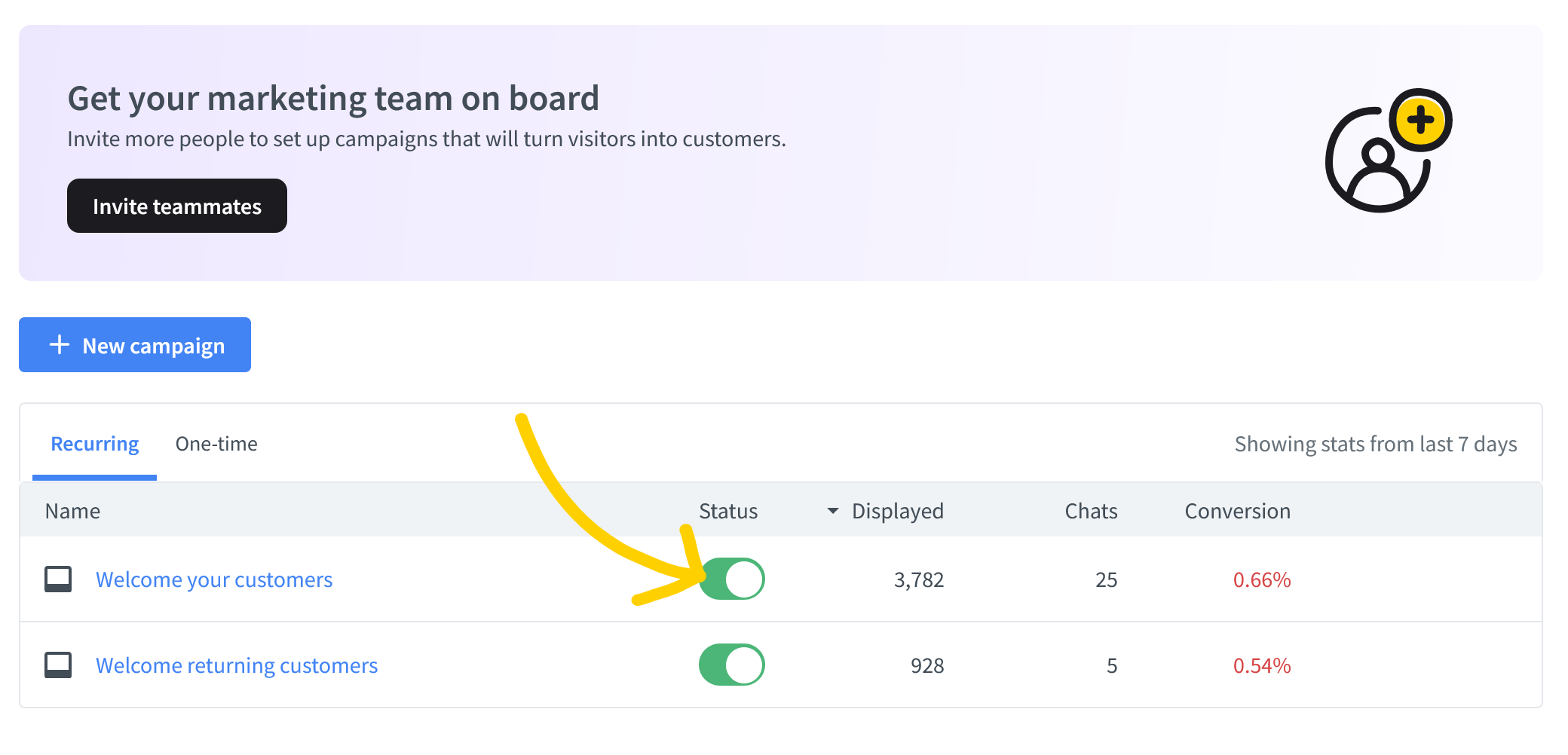This screenshot has width=1568, height=755.
Task: Disable the Welcome your customers toggle
Action: coord(731,579)
